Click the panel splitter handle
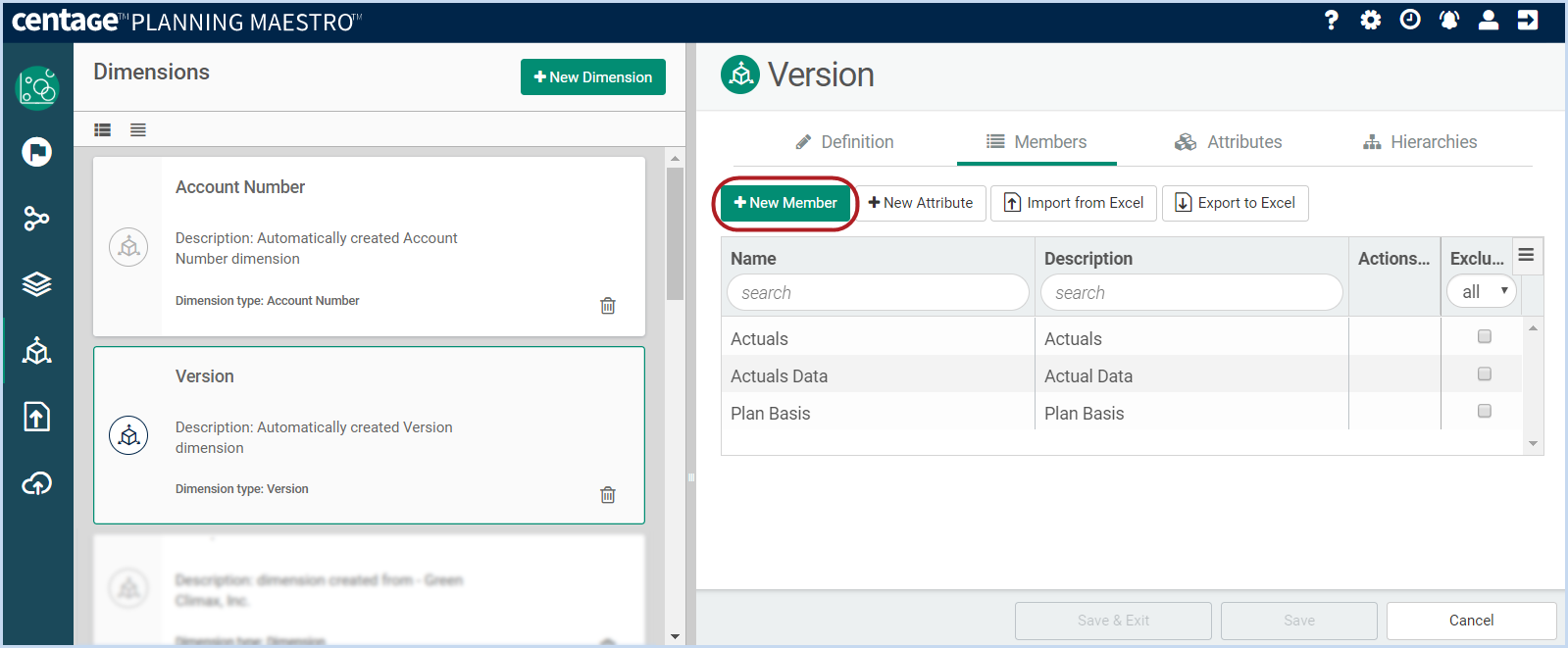This screenshot has height=648, width=1568. click(x=691, y=477)
